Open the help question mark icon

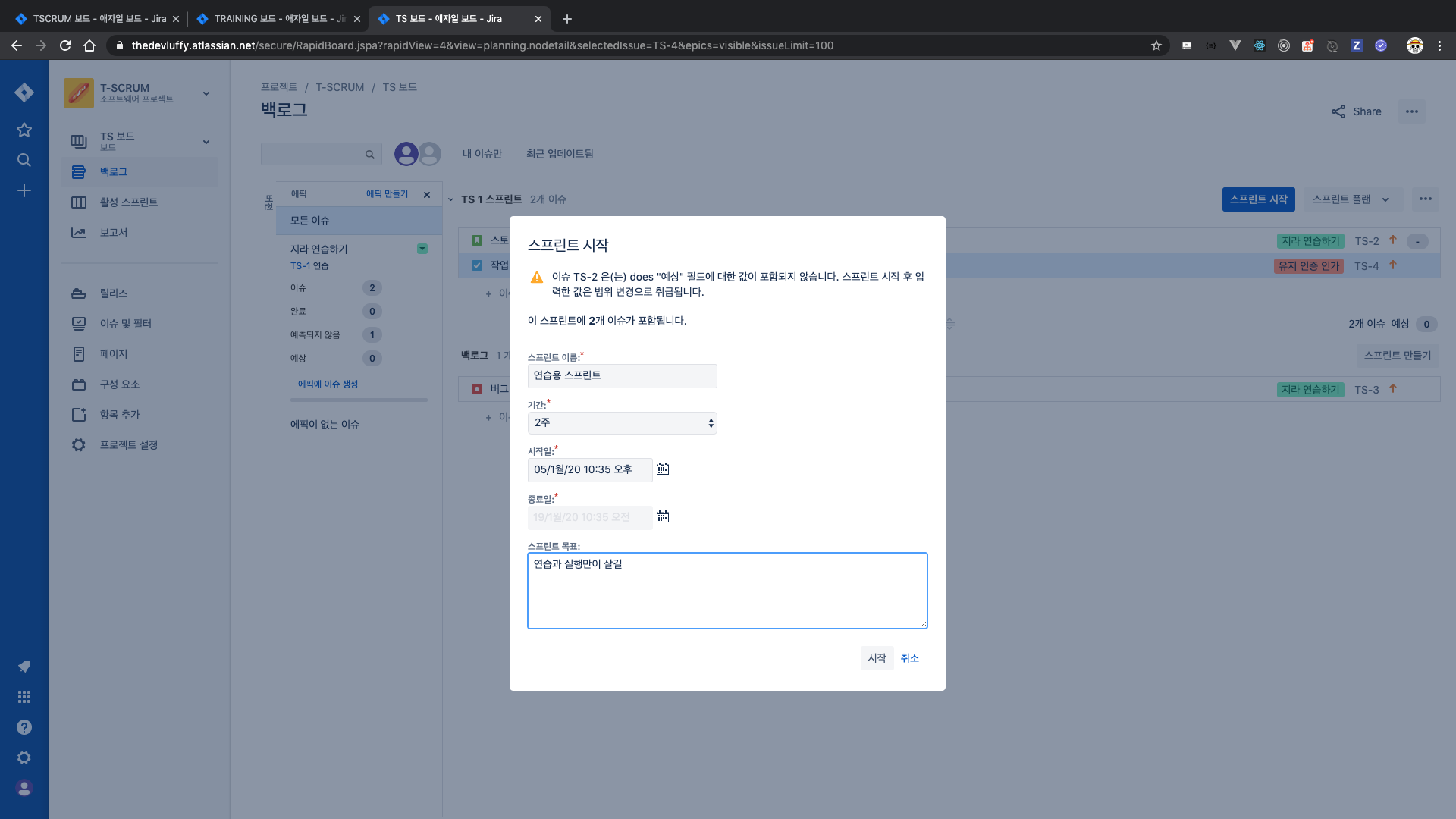24,727
